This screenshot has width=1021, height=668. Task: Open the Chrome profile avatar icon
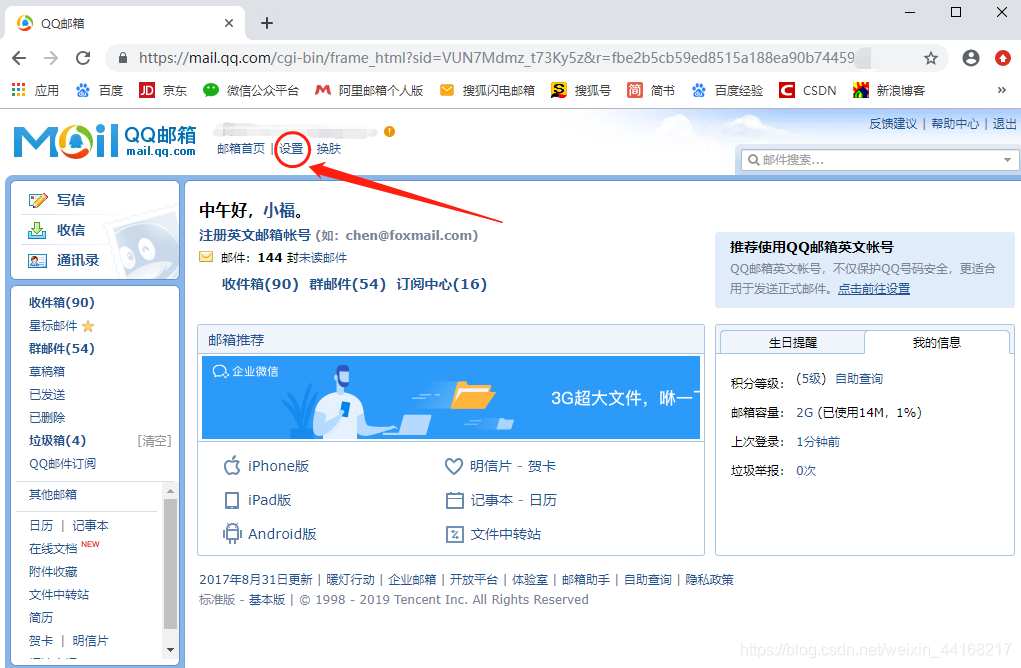click(x=970, y=58)
